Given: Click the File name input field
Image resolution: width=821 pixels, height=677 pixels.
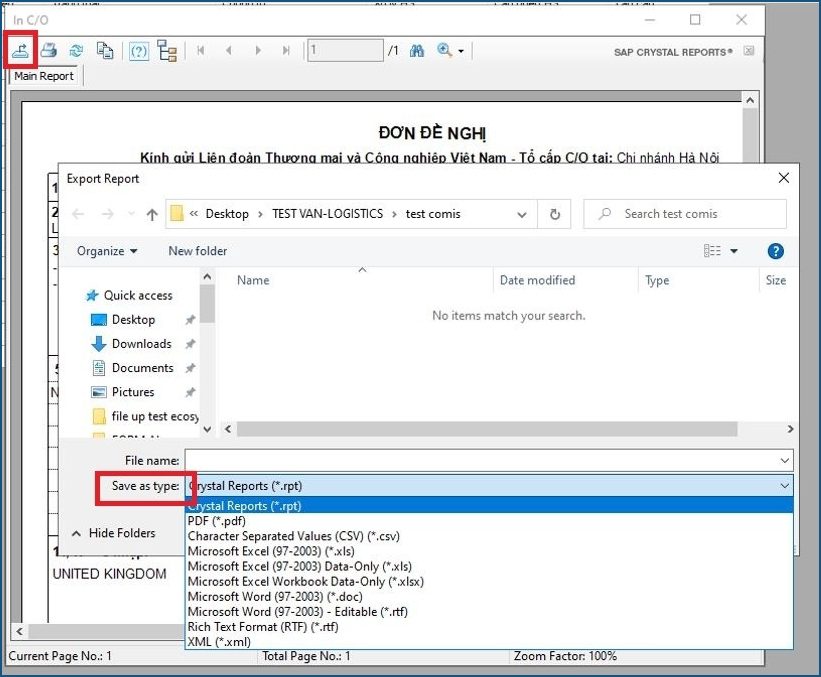Looking at the screenshot, I should (482, 461).
